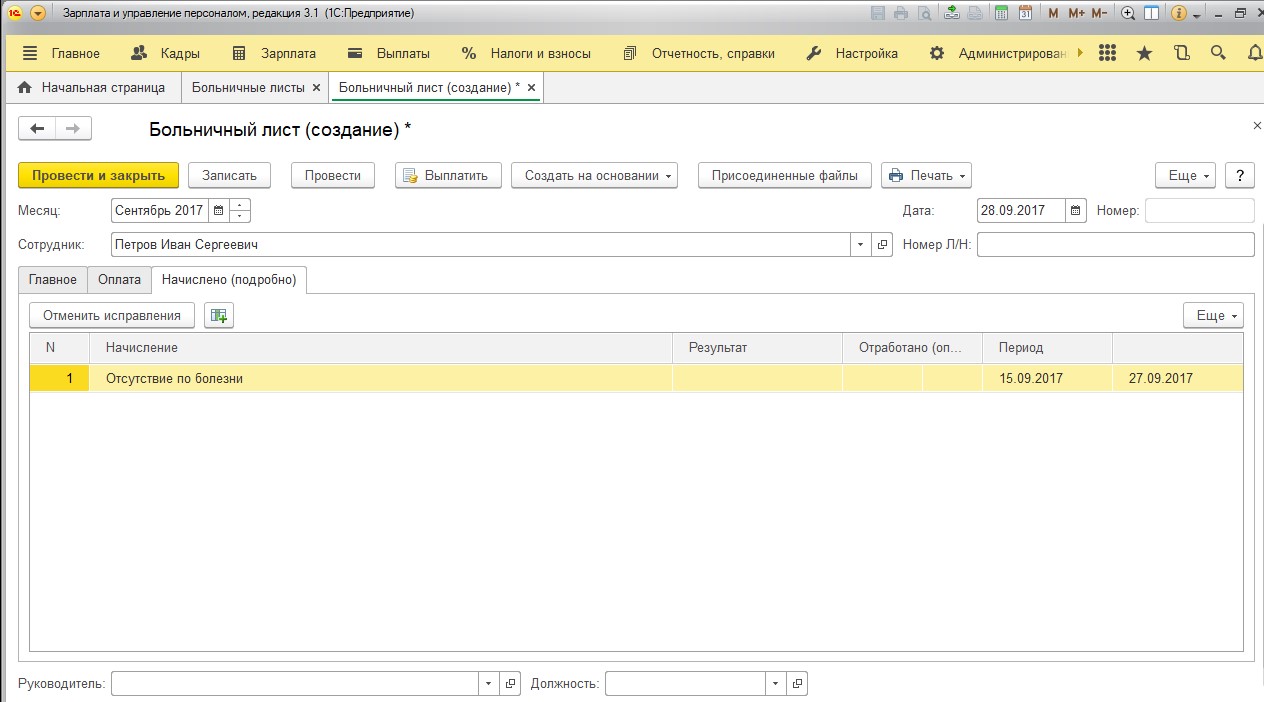Open the Выплаты section menu

click(388, 53)
